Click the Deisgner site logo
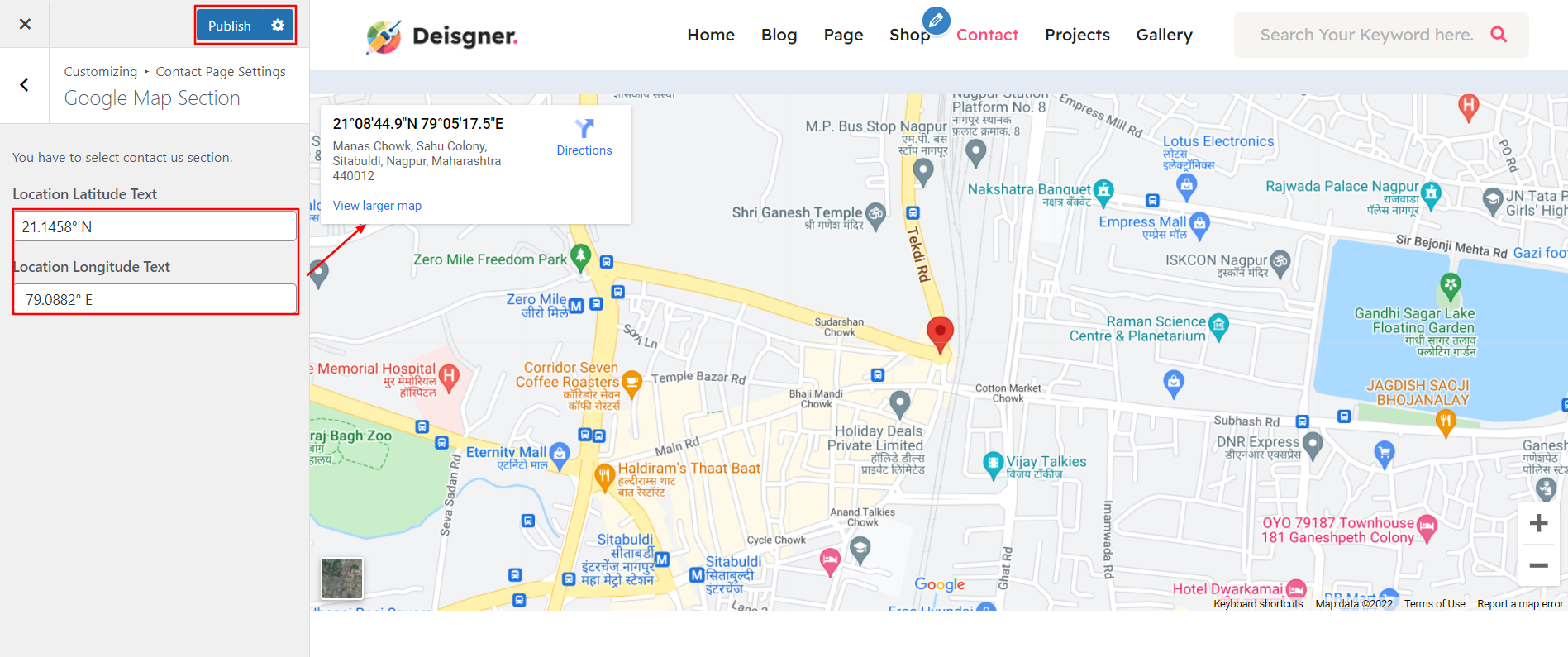1568x657 pixels. coord(442,36)
